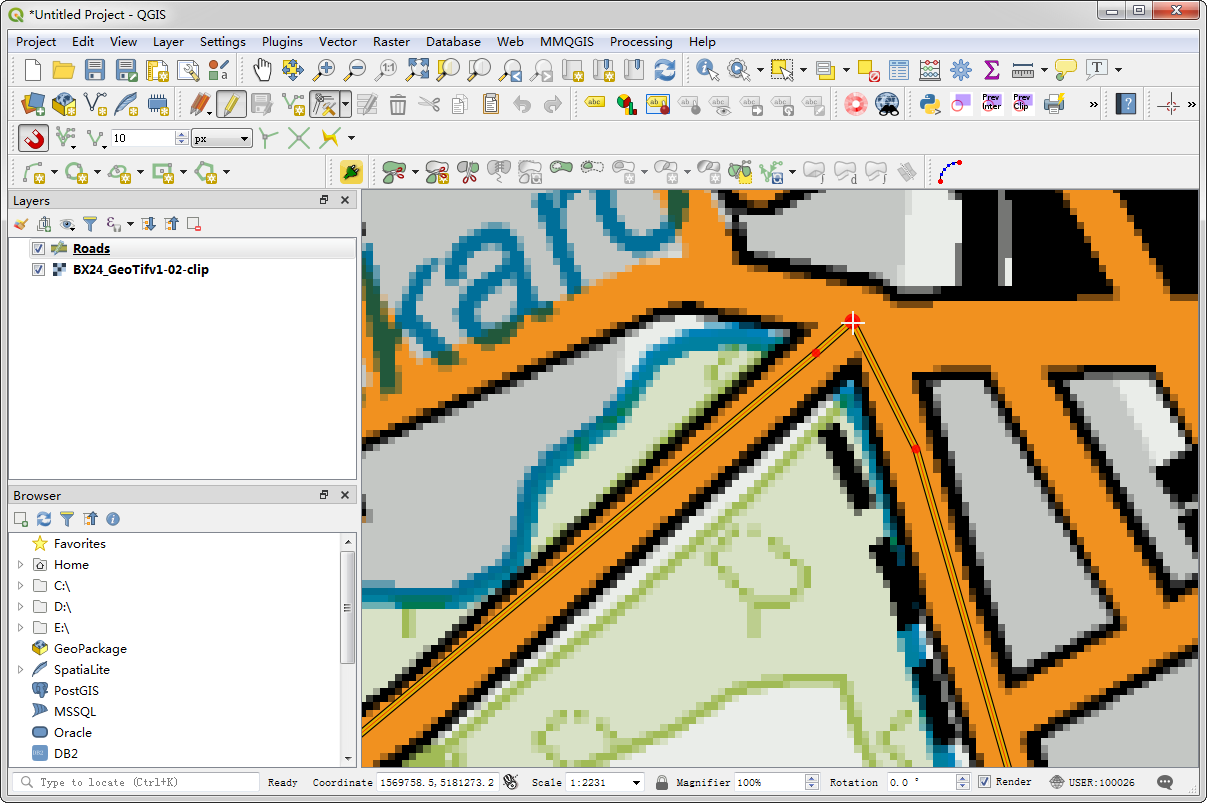1207x803 pixels.
Task: Toggle the Render checkbox in status bar
Action: pyautogui.click(x=984, y=782)
